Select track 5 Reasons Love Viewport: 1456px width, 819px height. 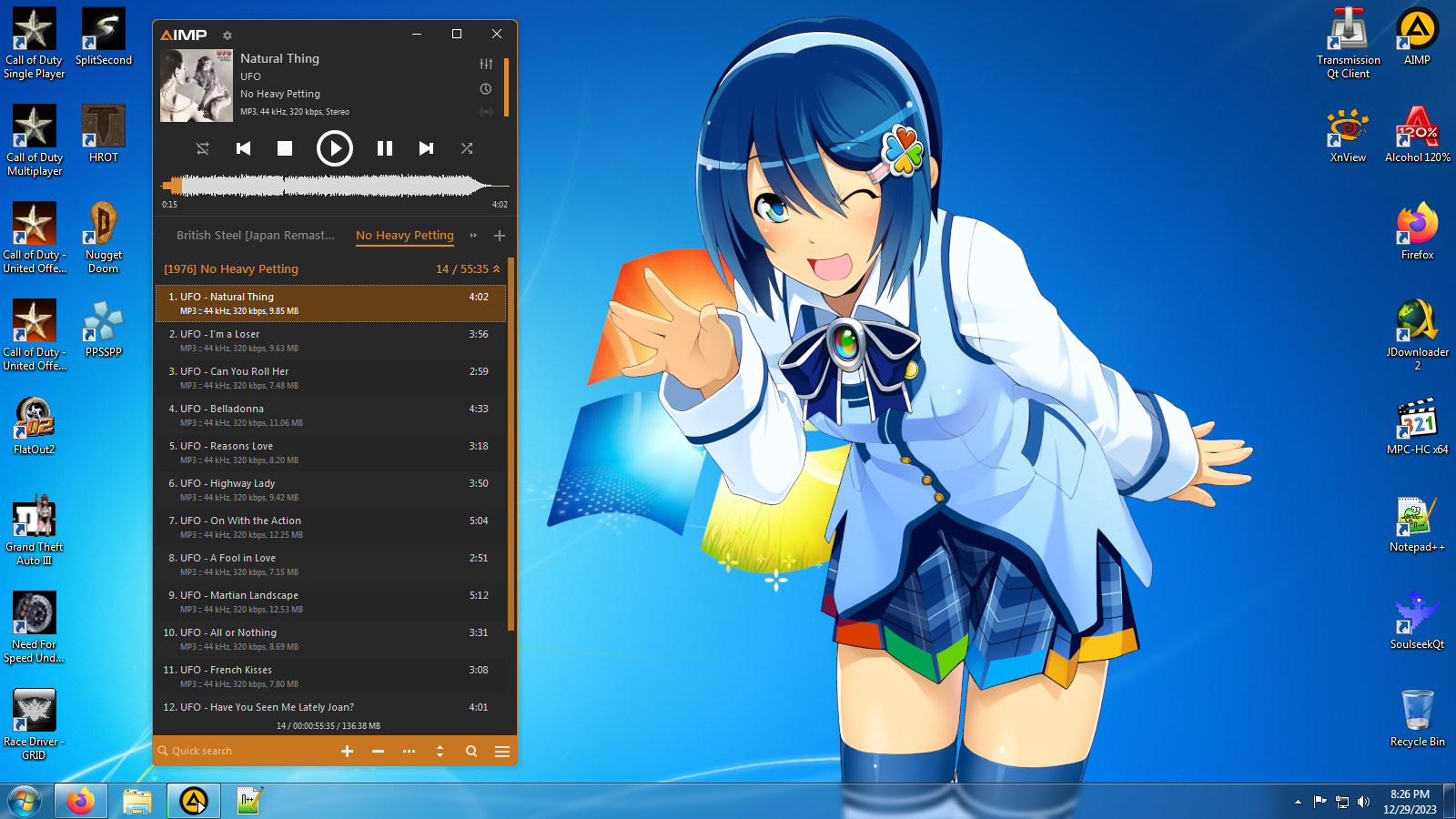tap(330, 452)
